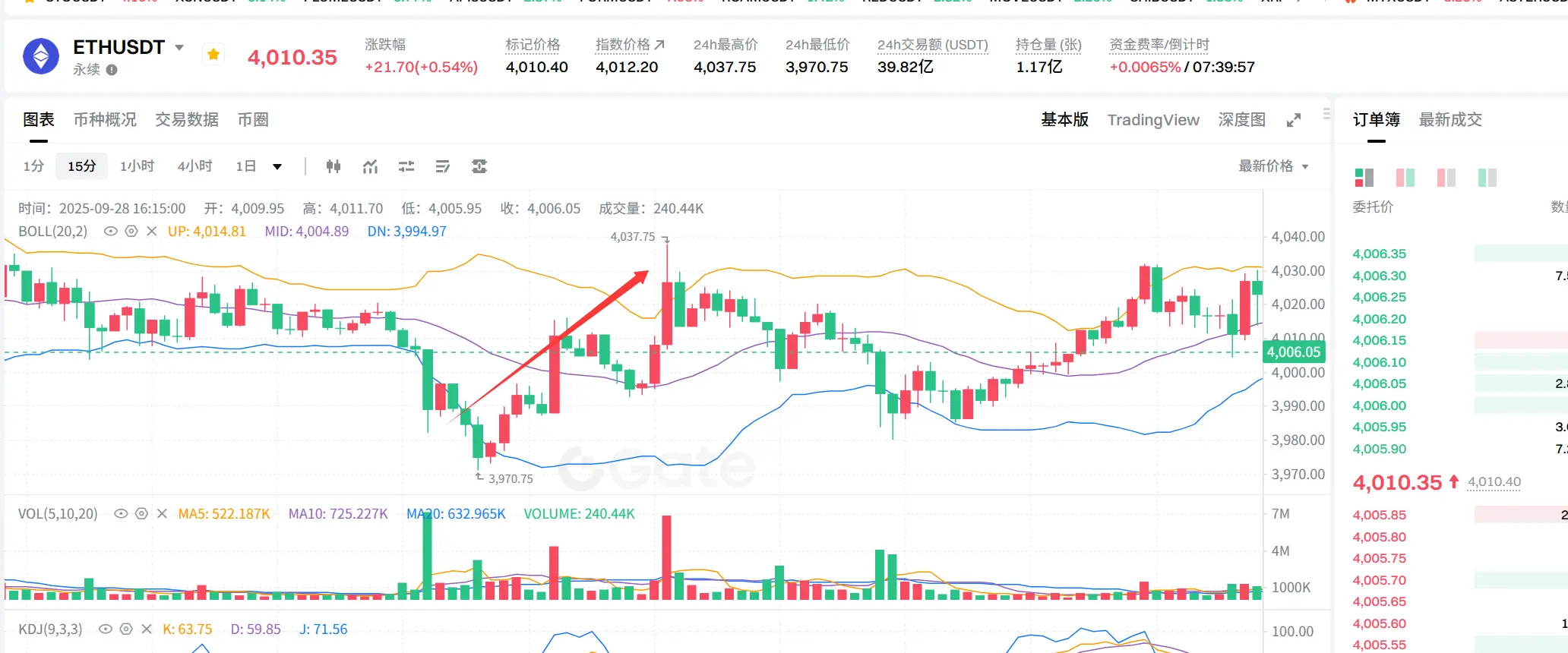Click the Ethereum coin logo
The image size is (1568, 653).
coord(41,57)
